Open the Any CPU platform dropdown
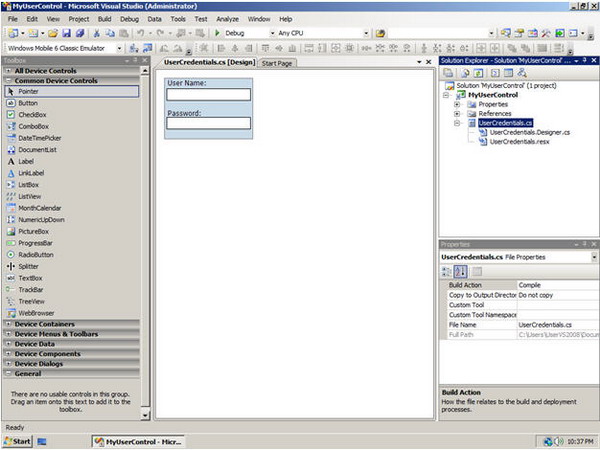This screenshot has height=450, width=600. point(366,33)
